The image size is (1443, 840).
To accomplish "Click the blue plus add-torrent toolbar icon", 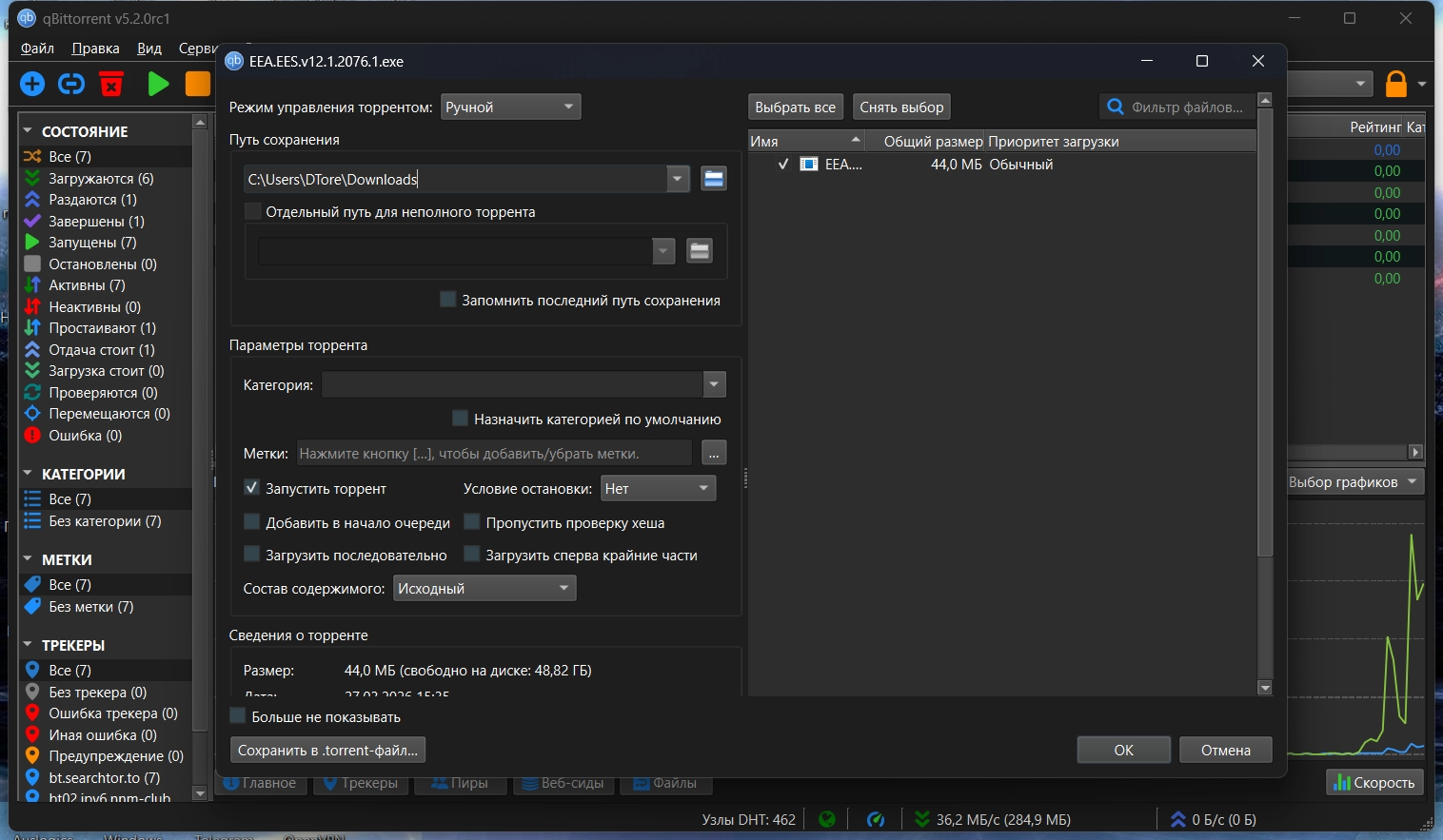I will click(x=32, y=84).
